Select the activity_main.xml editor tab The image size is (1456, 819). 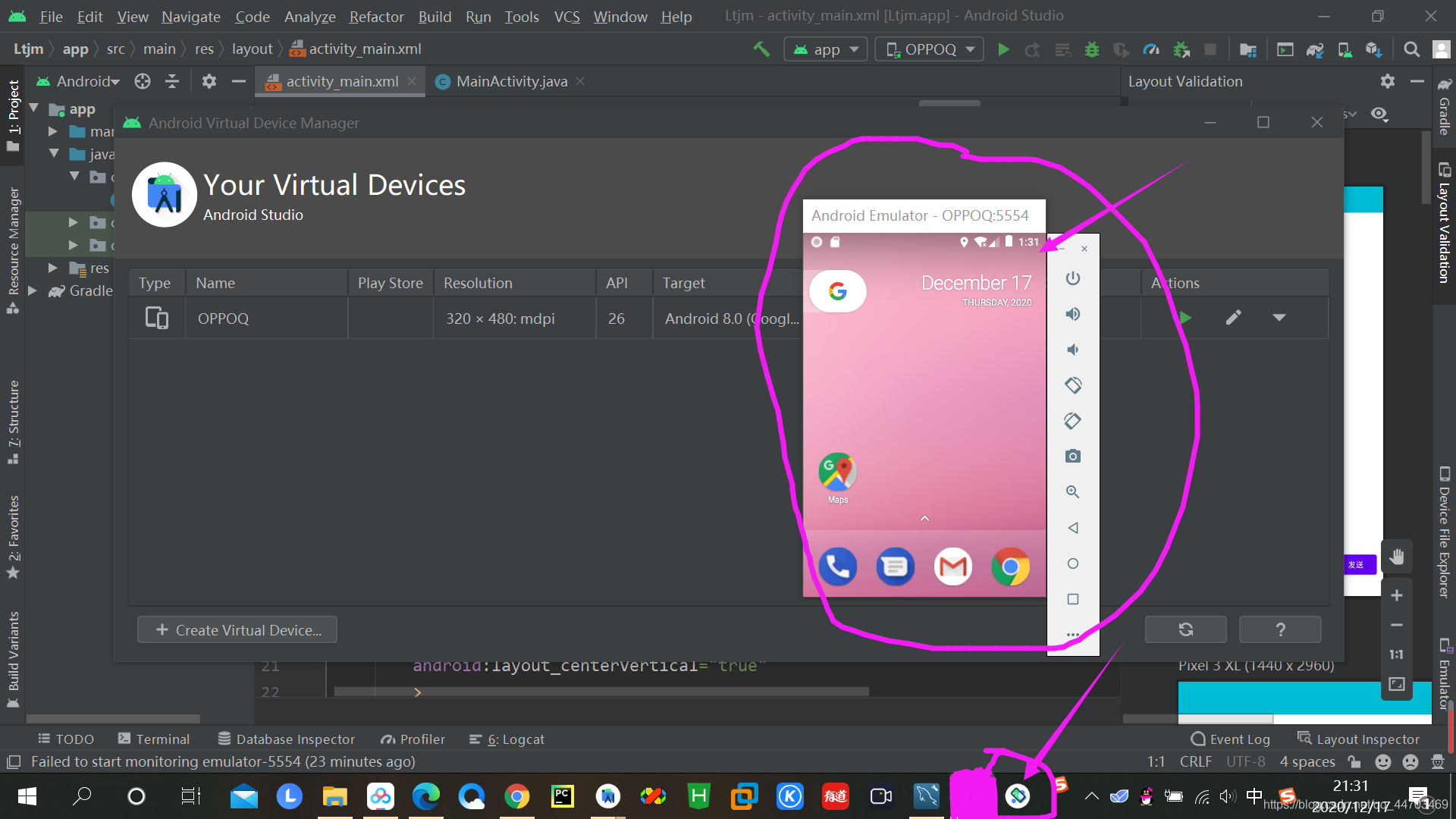341,81
